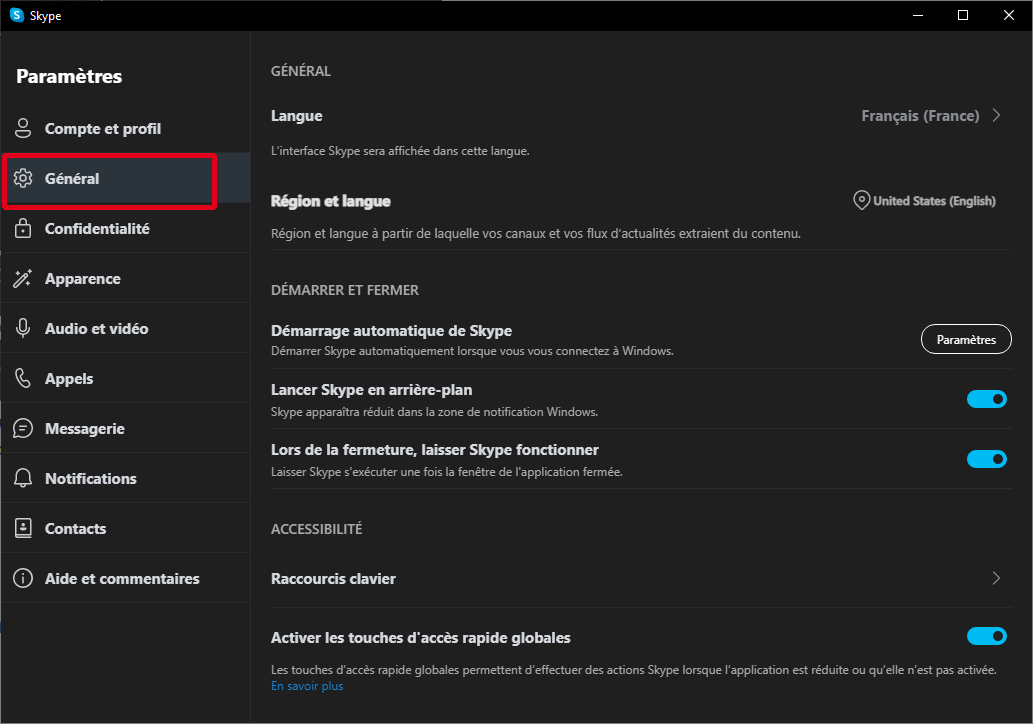1033x724 pixels.
Task: Click the Notifications bell icon
Action: coord(22,478)
